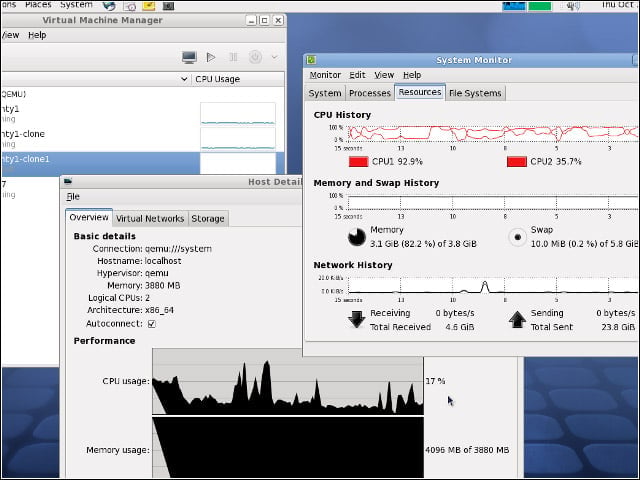The width and height of the screenshot is (640, 480).
Task: Click Name column sort arrow in VM list
Action: coord(184,79)
